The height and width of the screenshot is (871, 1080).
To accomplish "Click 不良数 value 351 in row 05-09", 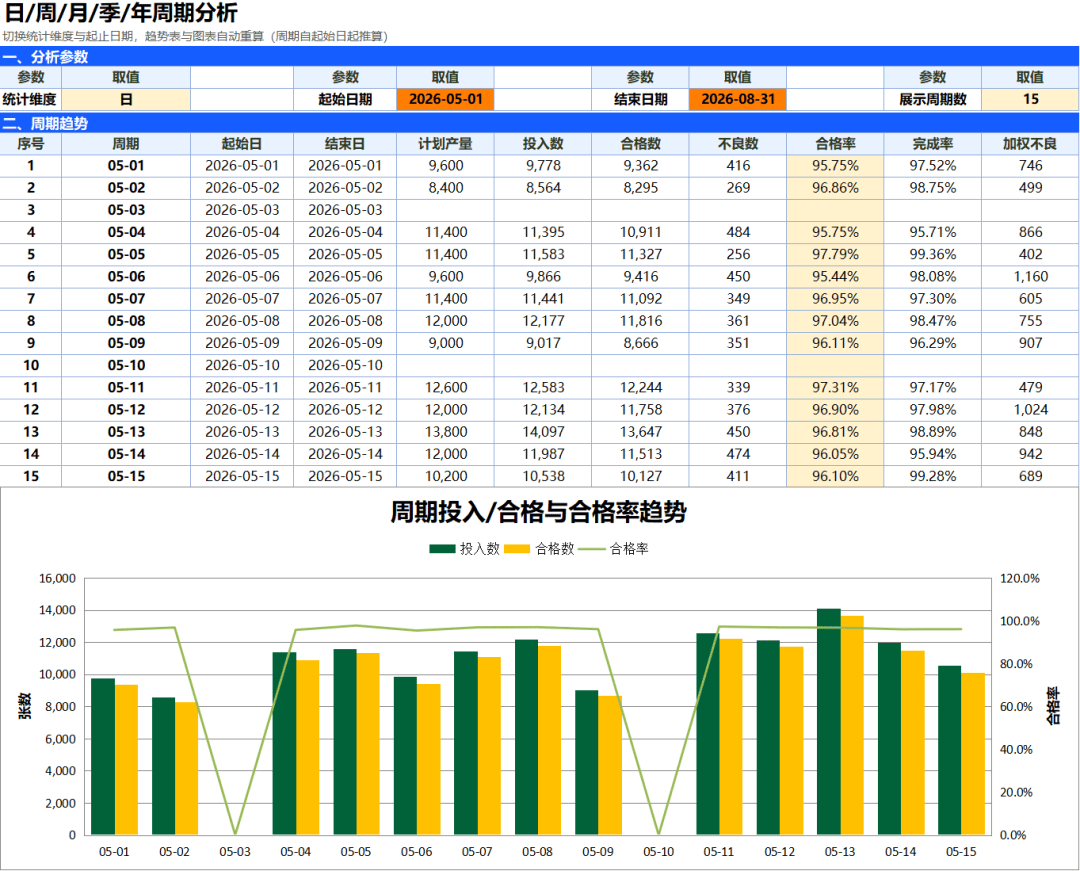I will [738, 343].
